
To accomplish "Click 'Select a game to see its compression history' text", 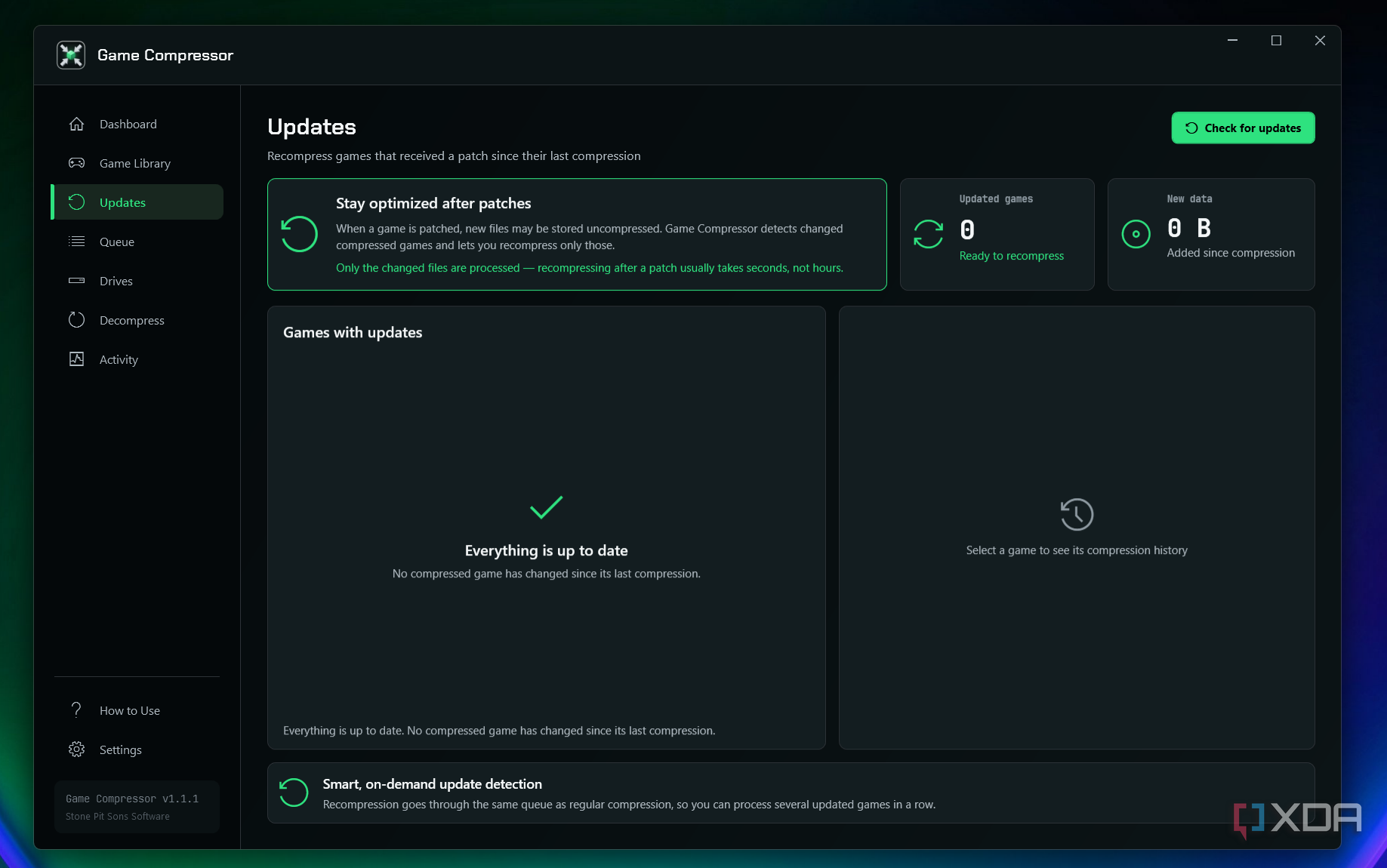I will click(x=1077, y=550).
